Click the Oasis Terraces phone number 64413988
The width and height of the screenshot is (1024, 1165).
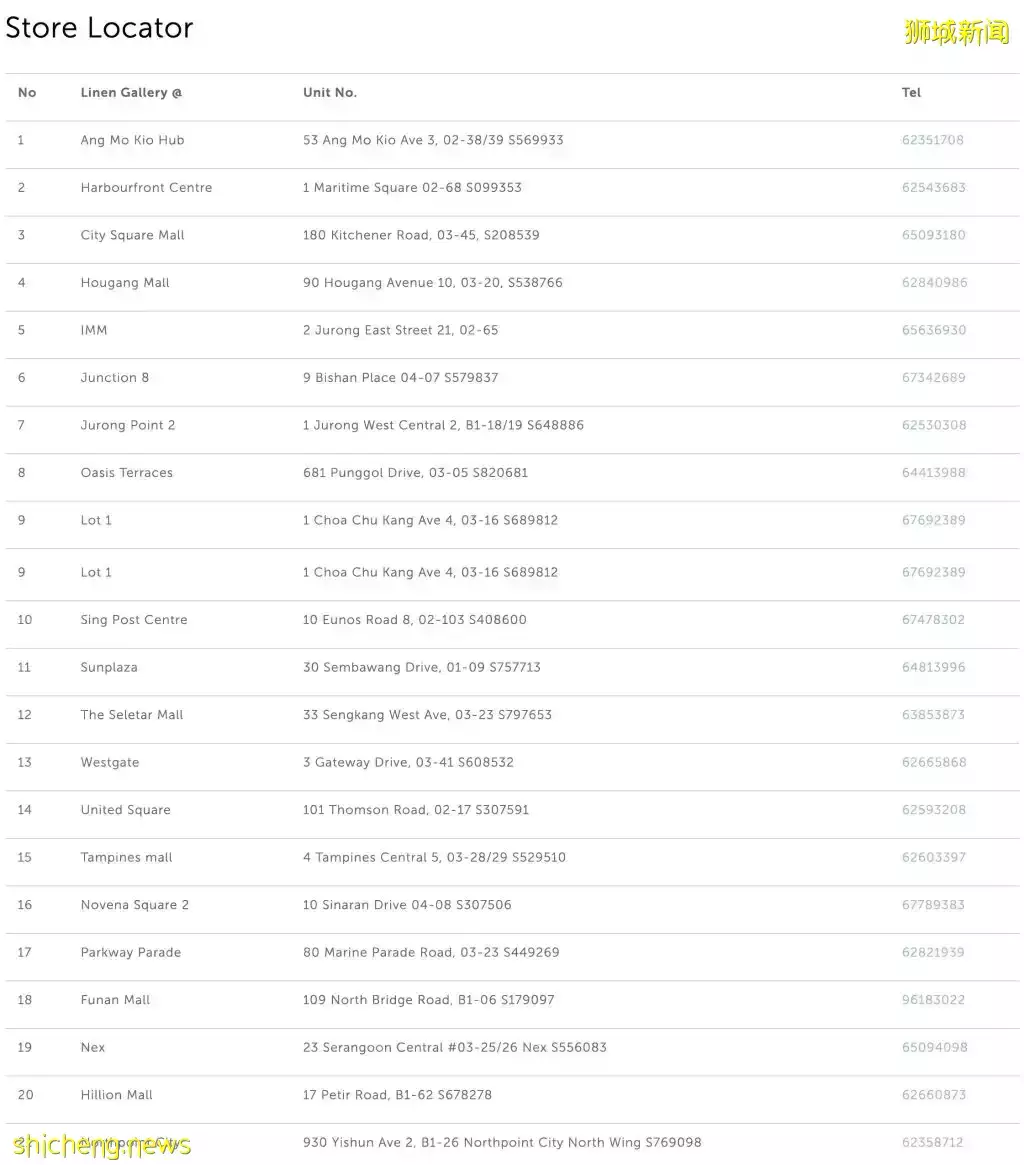[x=933, y=473]
